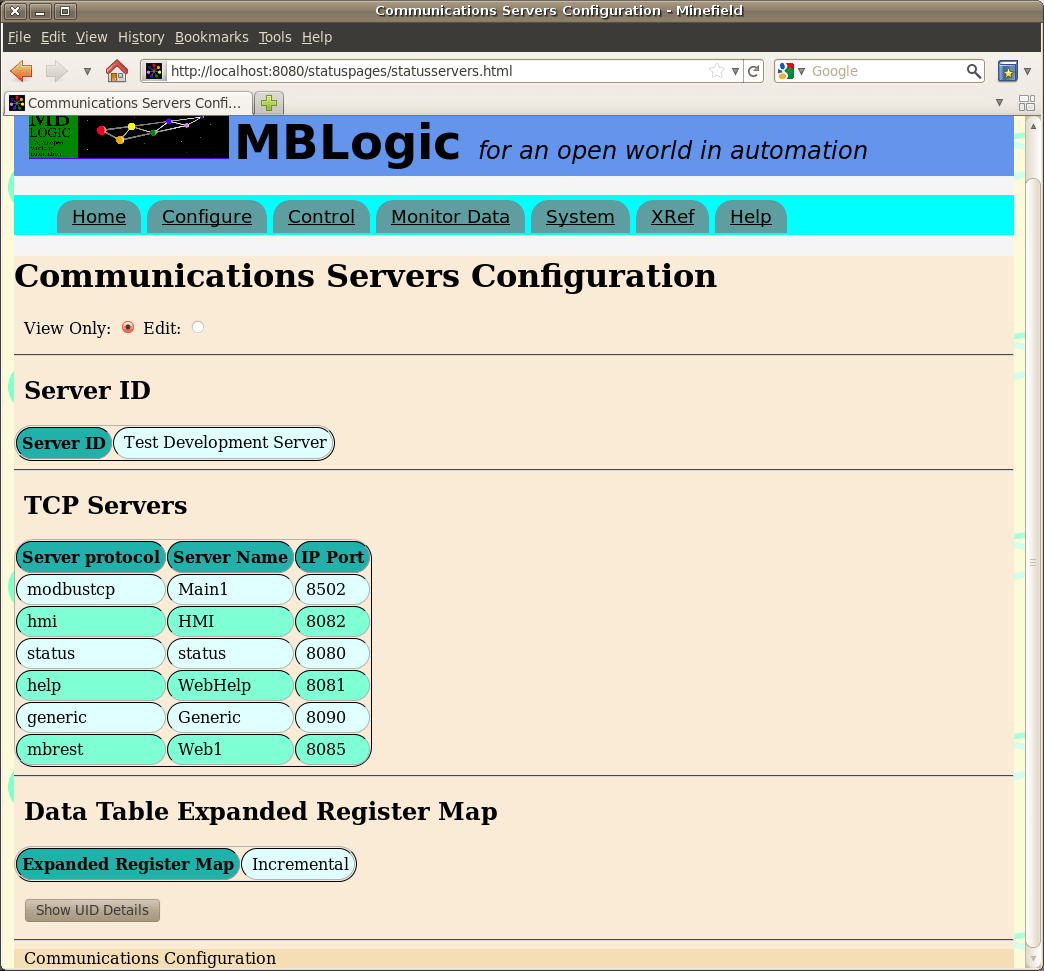Click the Expanded Register Map label cell
Screen dimensions: 1044x971
tap(128, 864)
